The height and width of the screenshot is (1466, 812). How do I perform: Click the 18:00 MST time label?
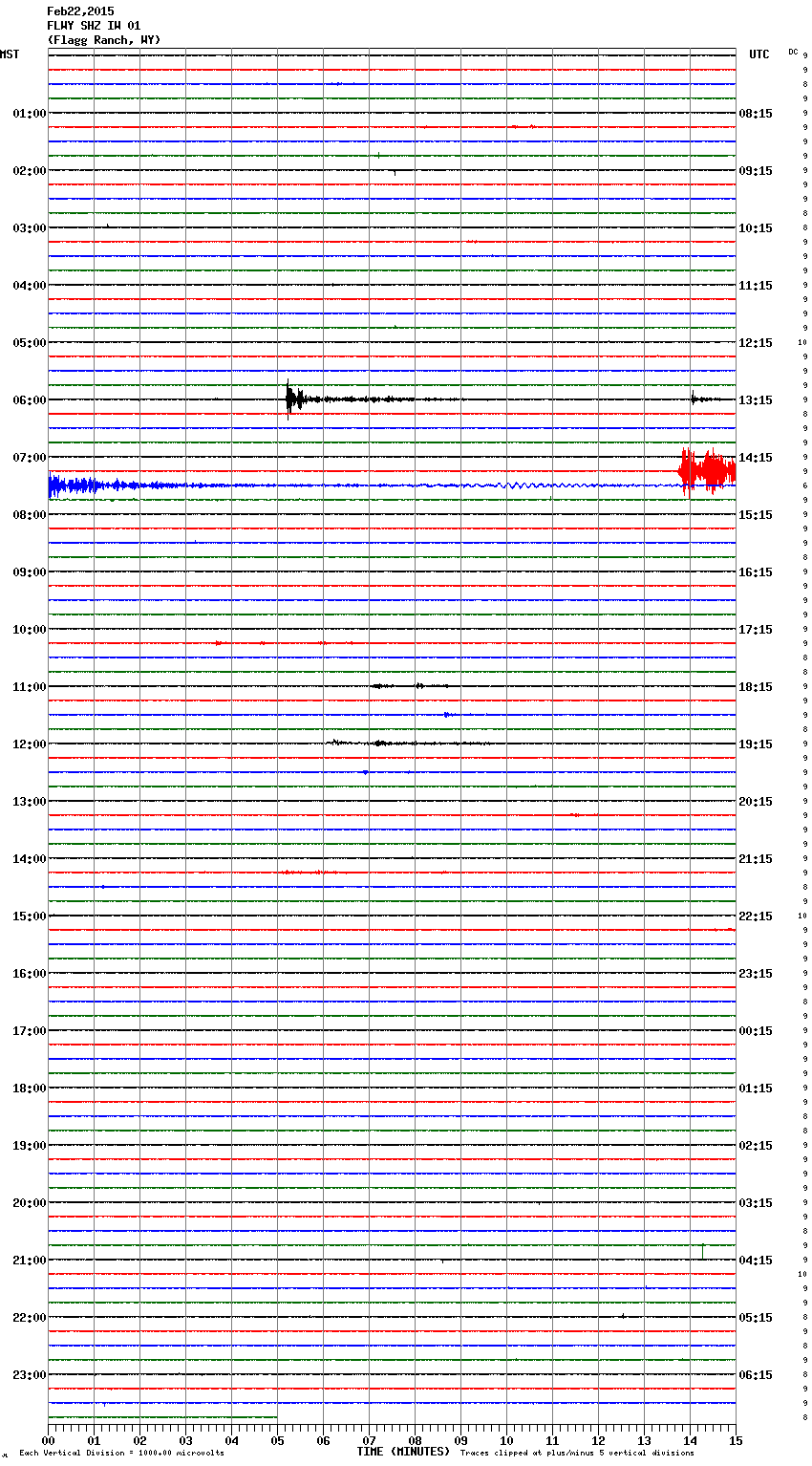30,1089
